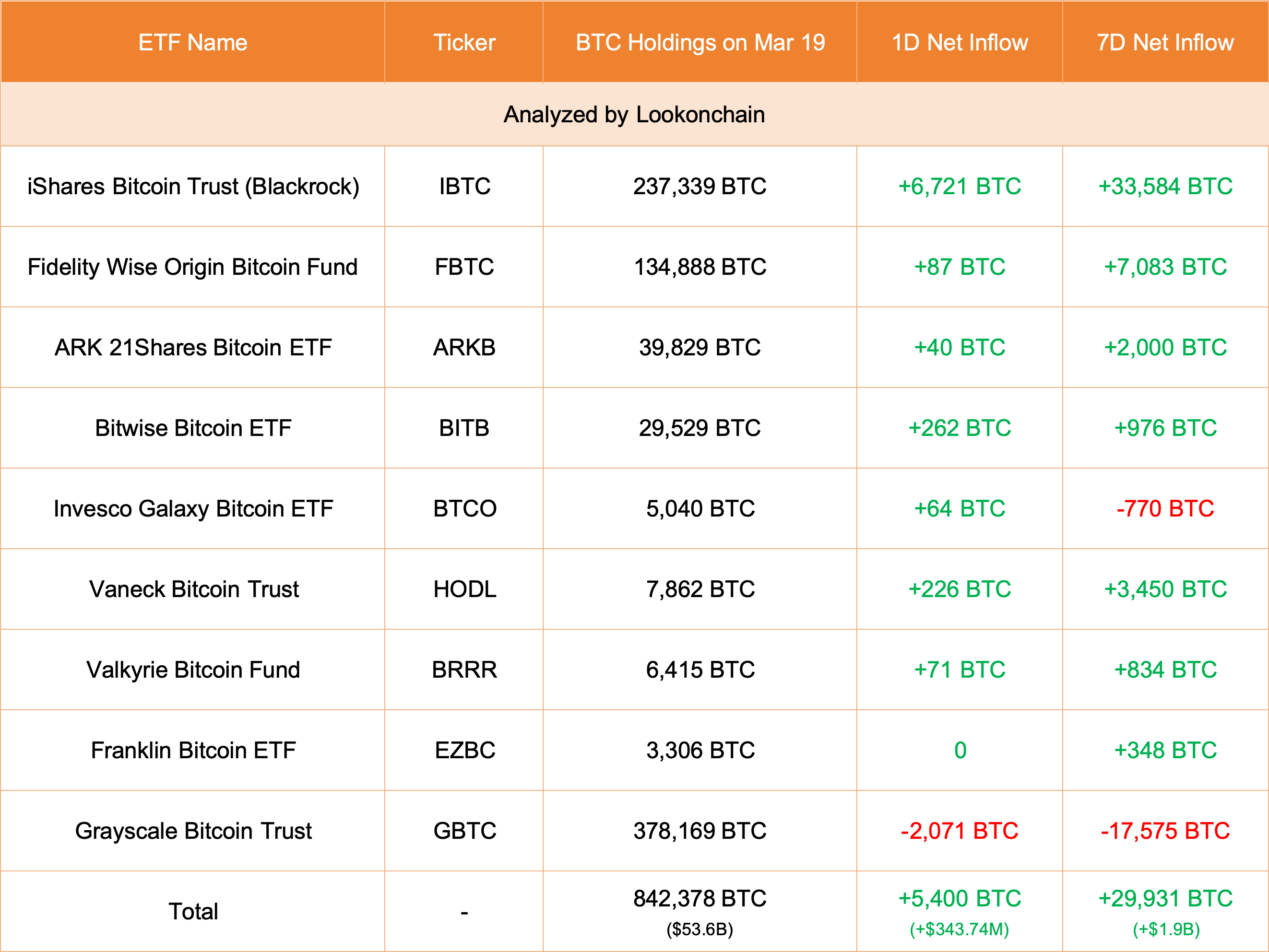Viewport: 1269px width, 952px height.
Task: Click the HODL ticker cell
Action: click(x=465, y=589)
